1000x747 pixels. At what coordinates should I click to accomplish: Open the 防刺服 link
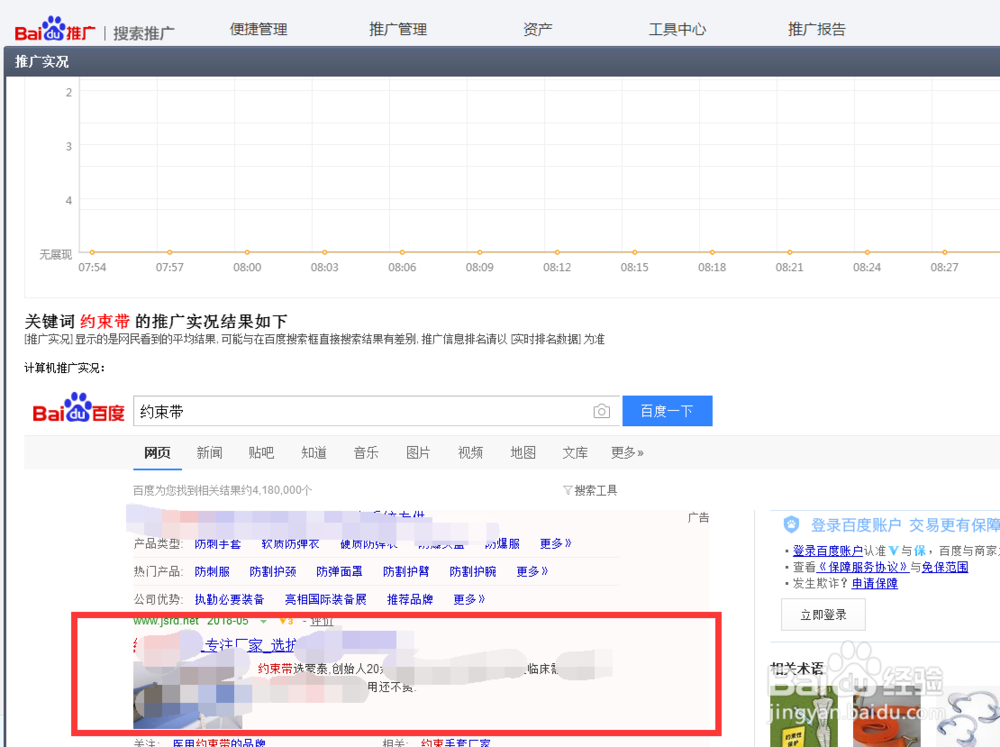212,572
